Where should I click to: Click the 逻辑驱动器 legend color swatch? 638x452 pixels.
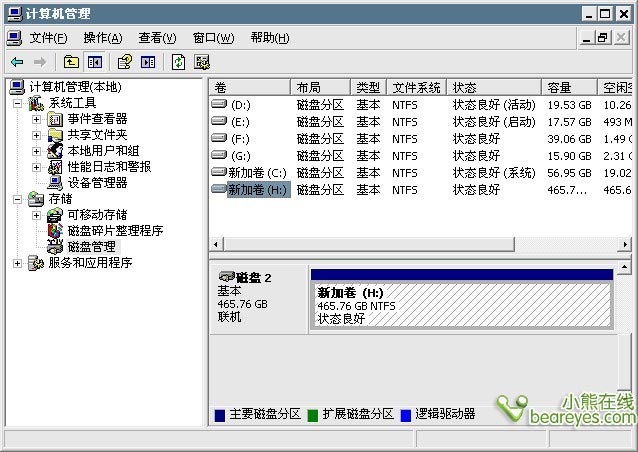pos(406,415)
